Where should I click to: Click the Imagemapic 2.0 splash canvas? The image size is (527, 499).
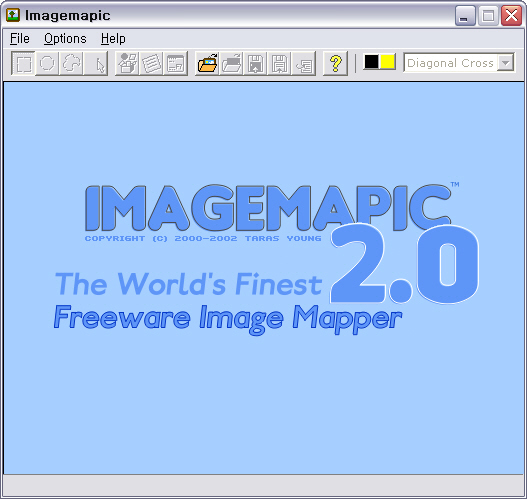(264, 278)
